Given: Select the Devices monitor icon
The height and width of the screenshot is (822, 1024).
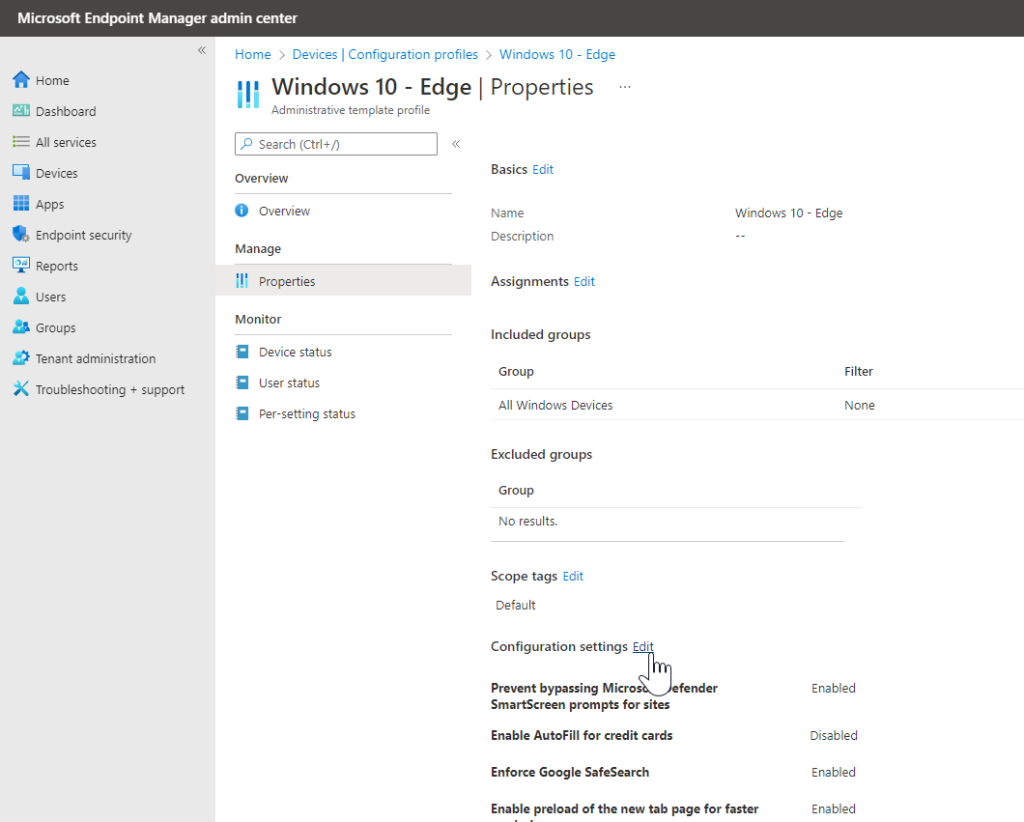Looking at the screenshot, I should [22, 172].
